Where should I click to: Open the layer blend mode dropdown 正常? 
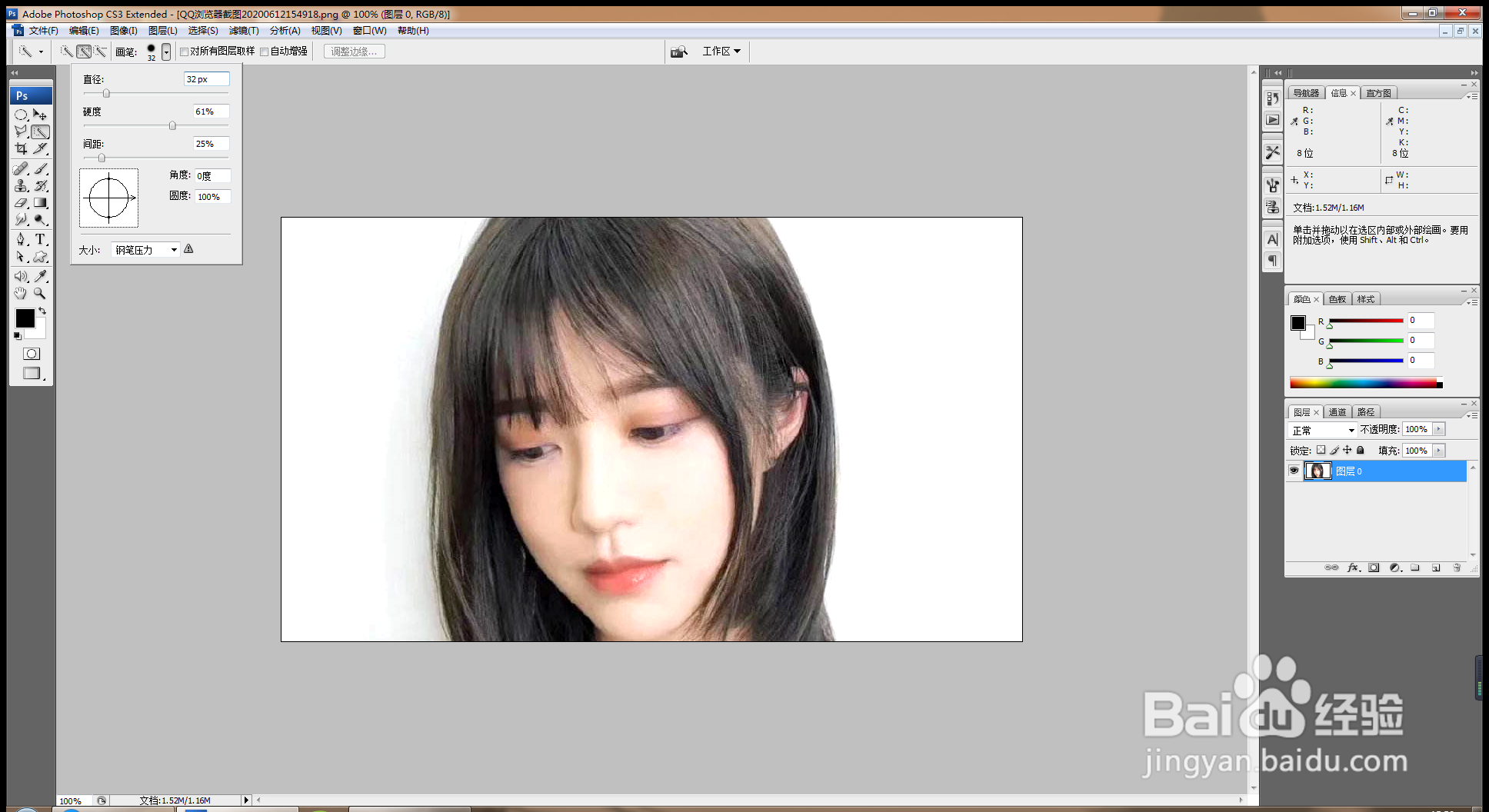click(x=1323, y=430)
